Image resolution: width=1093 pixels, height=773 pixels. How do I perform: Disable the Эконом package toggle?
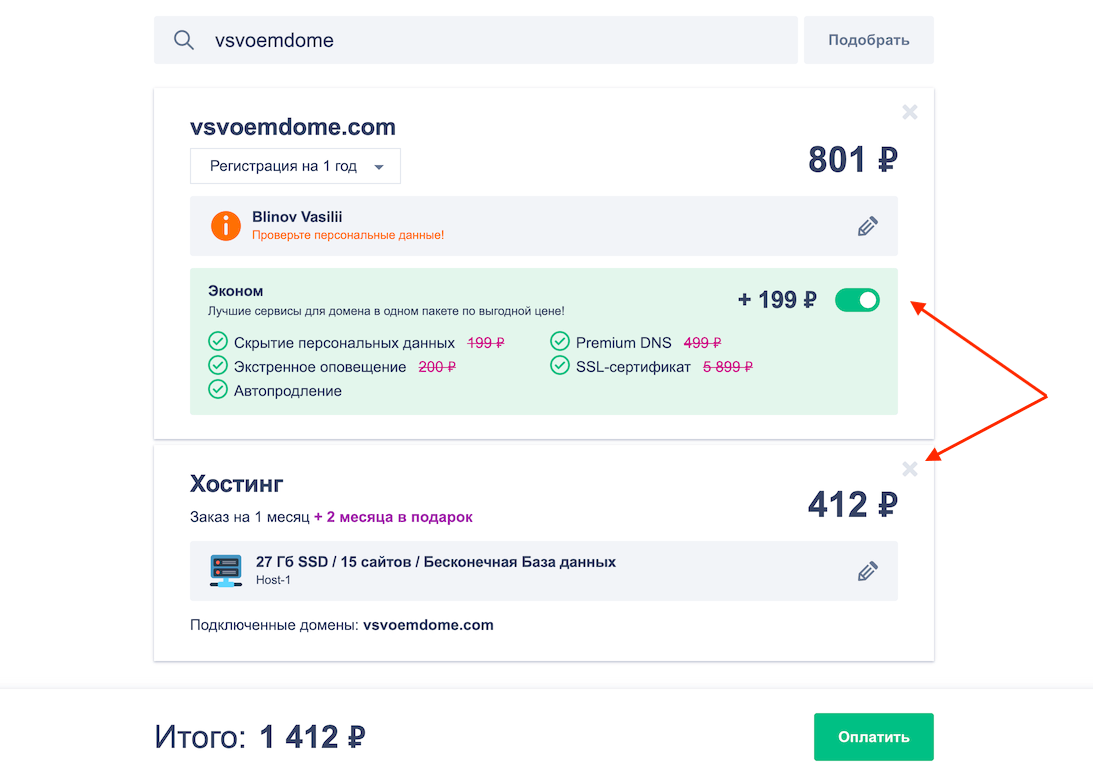point(857,300)
